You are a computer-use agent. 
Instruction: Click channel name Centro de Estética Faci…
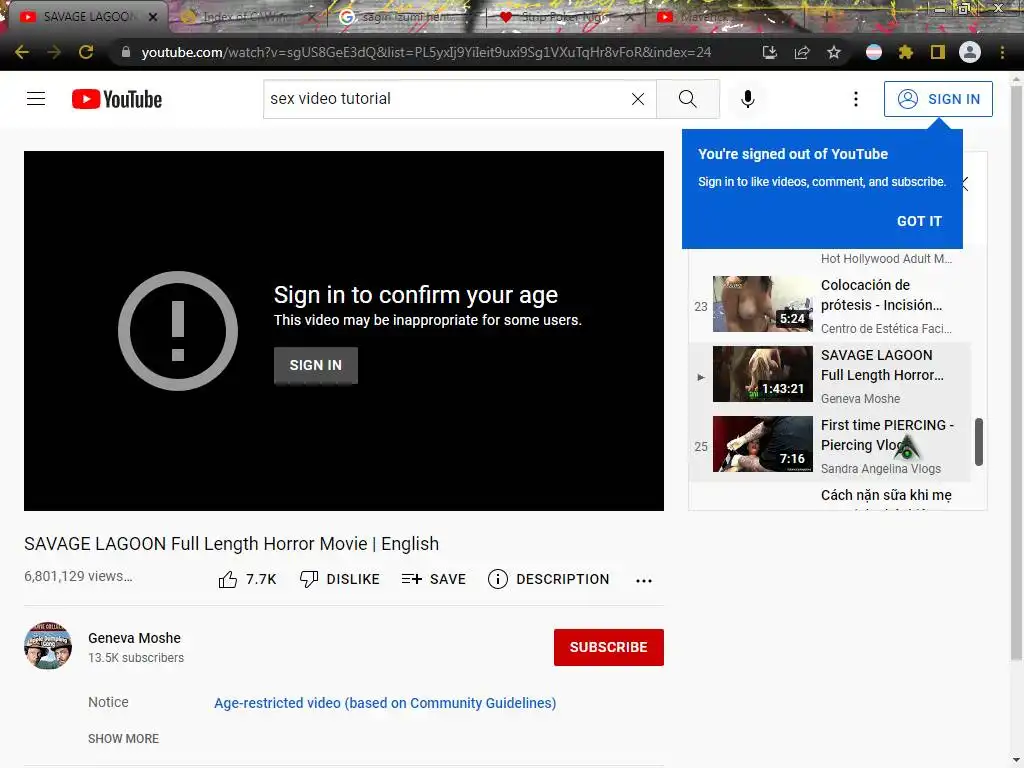pyautogui.click(x=886, y=328)
